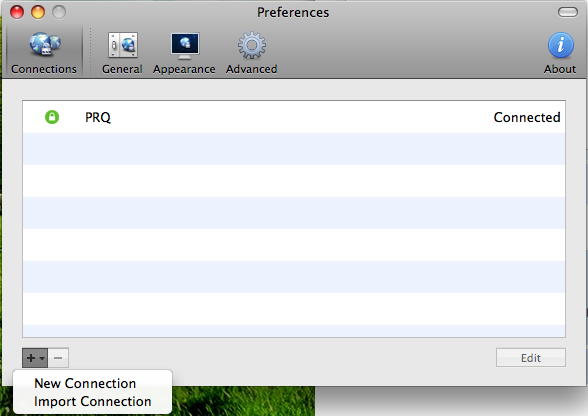
Task: Click the plus add connection button
Action: pyautogui.click(x=31, y=358)
